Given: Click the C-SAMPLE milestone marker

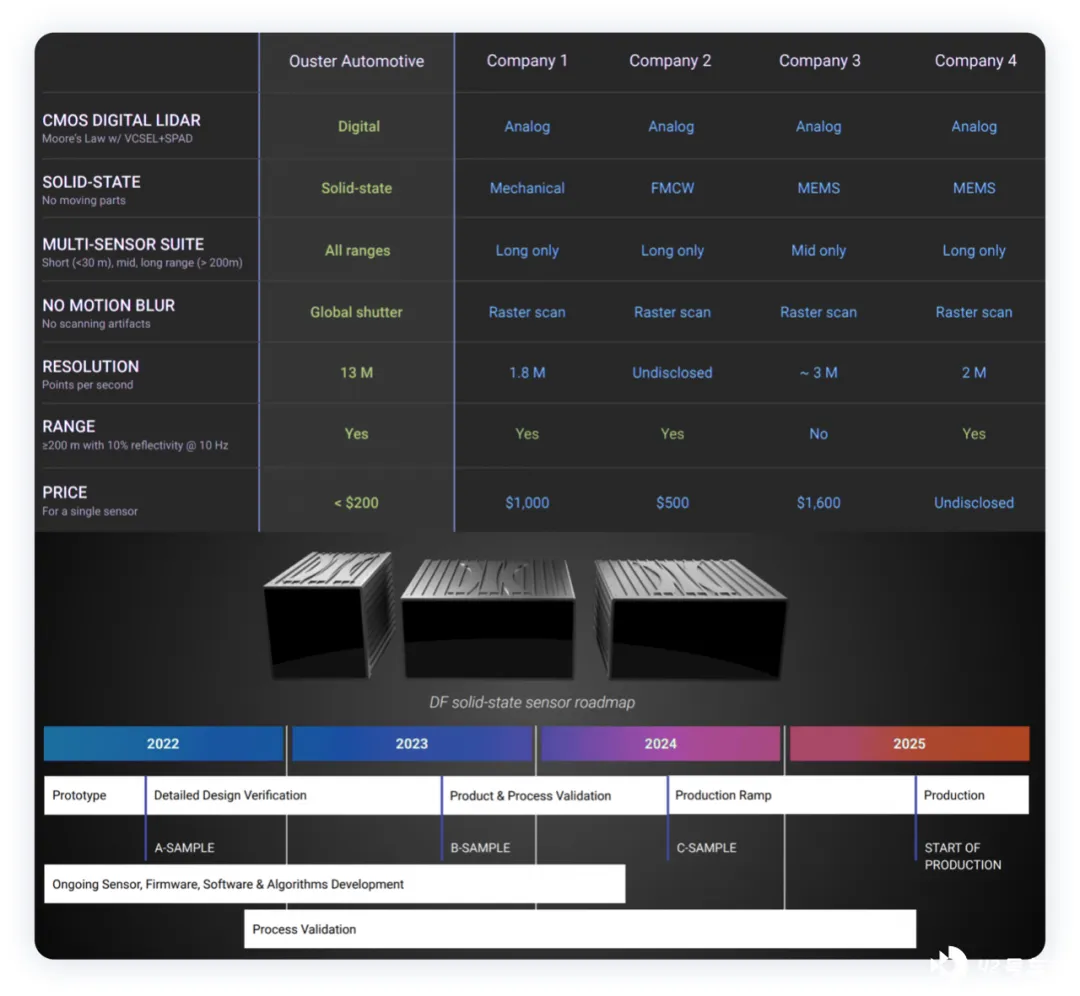Looking at the screenshot, I should coord(706,847).
